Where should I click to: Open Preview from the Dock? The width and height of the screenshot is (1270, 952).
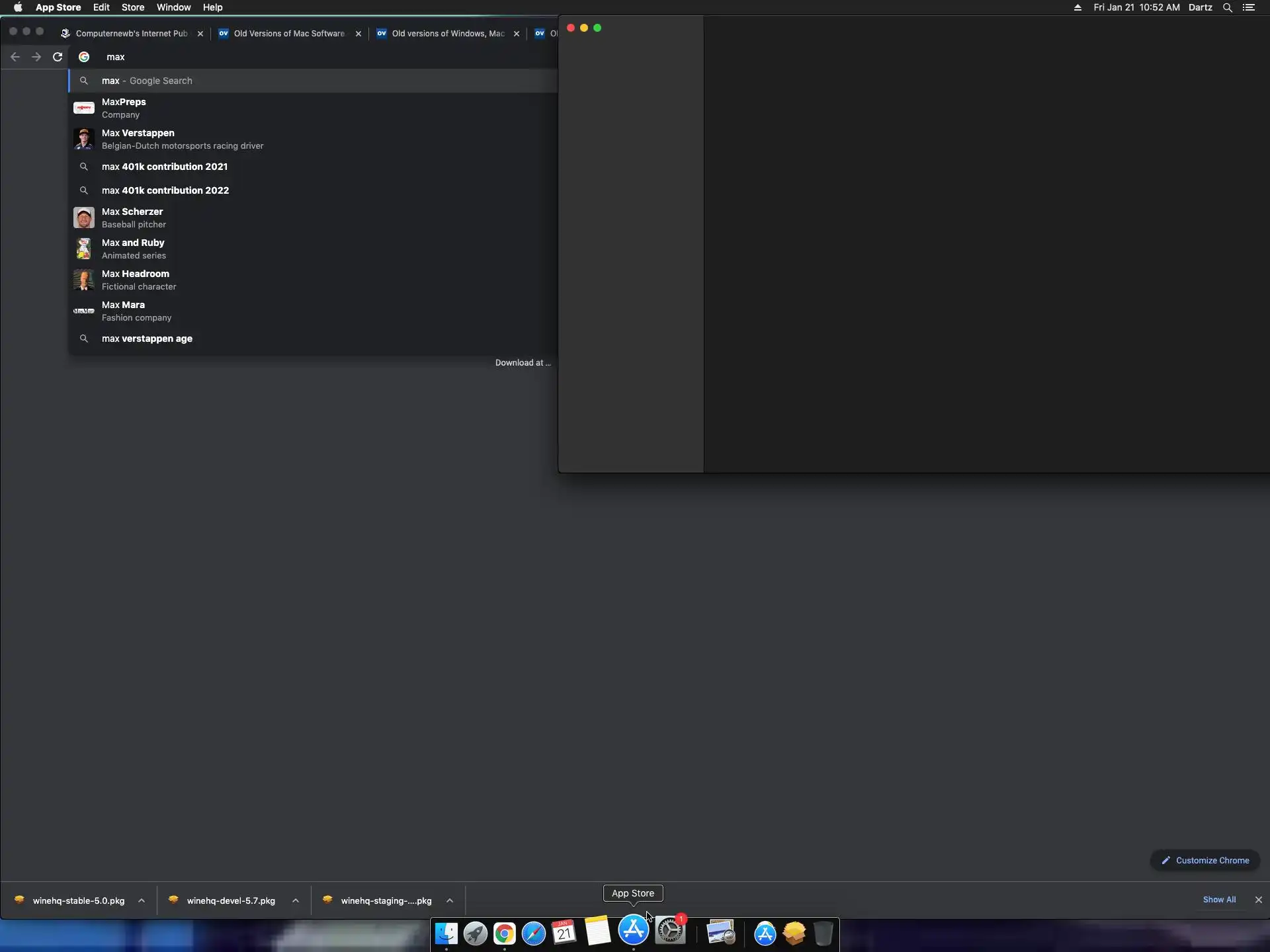pos(720,933)
